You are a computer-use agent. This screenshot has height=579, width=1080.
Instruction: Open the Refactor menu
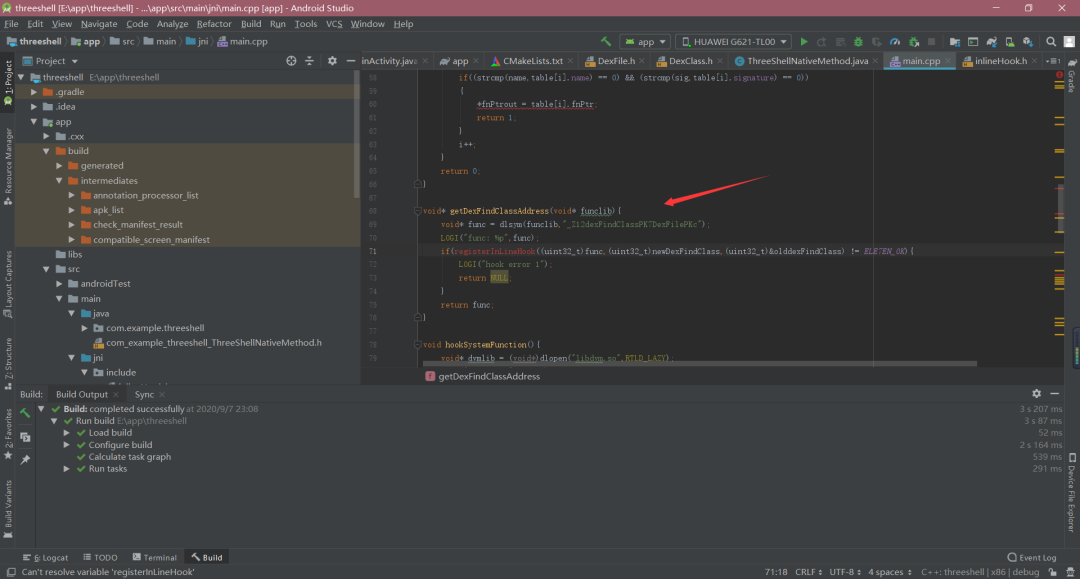click(x=214, y=24)
